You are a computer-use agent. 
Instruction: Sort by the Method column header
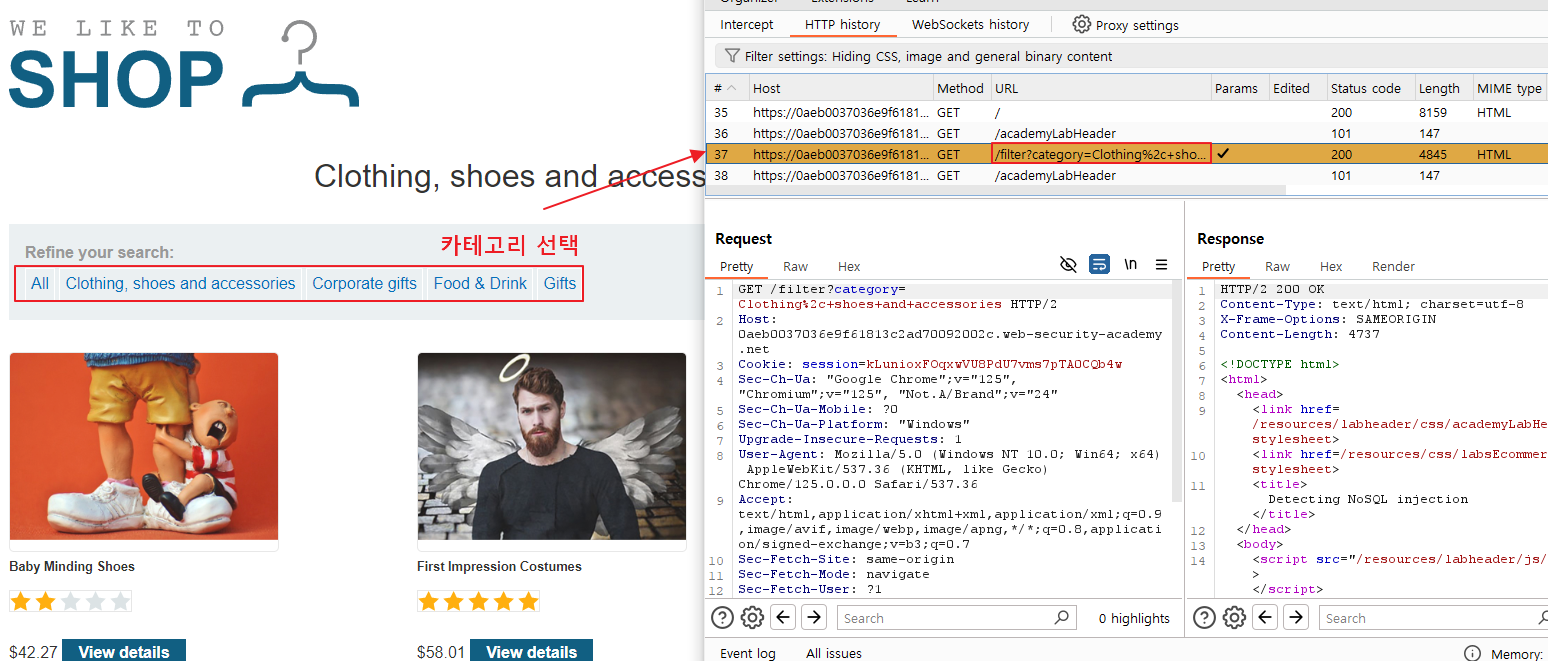960,88
